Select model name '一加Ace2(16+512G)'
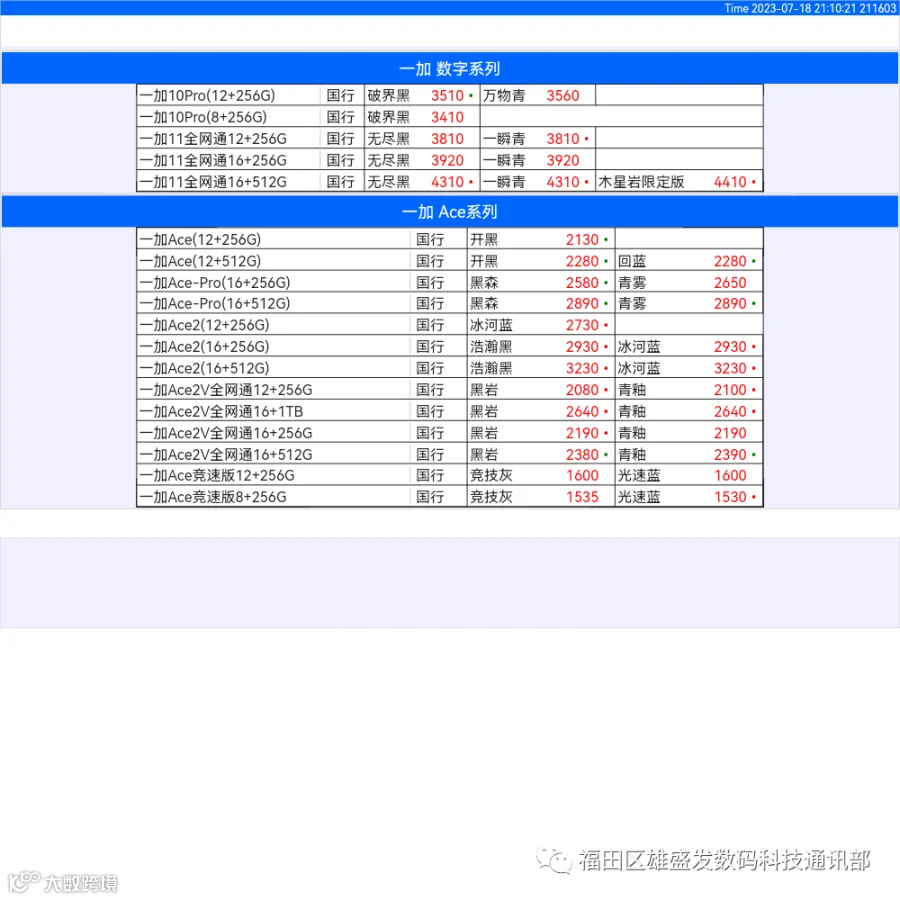Image resolution: width=900 pixels, height=900 pixels. (204, 368)
